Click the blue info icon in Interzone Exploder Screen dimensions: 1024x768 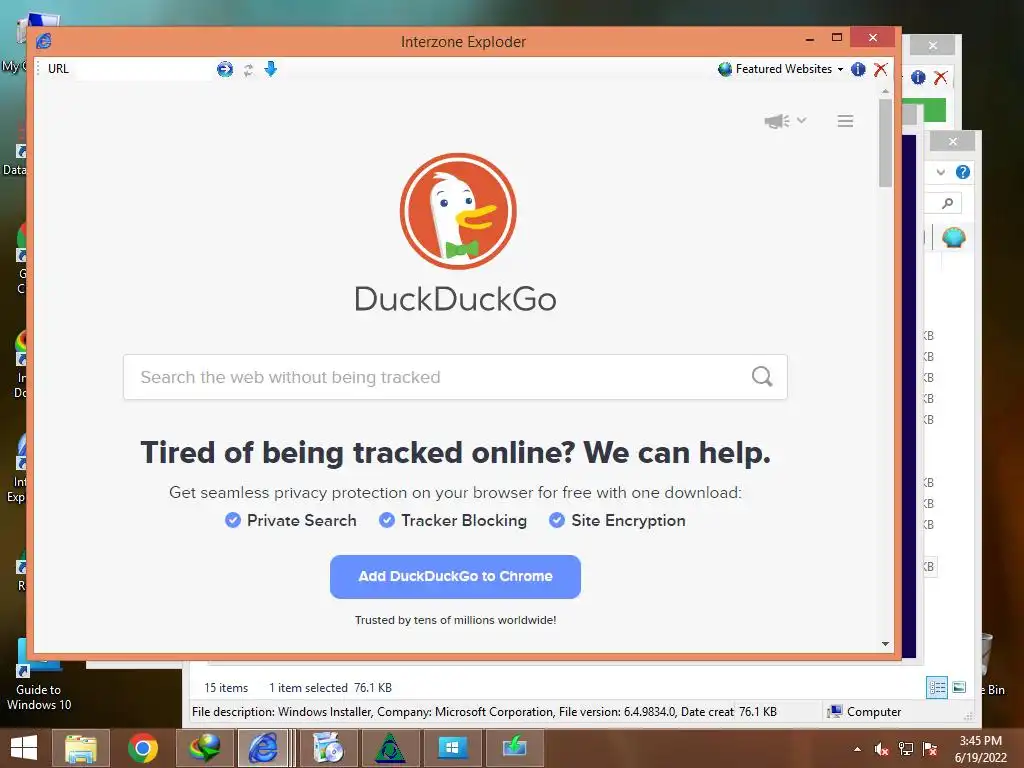tap(858, 69)
